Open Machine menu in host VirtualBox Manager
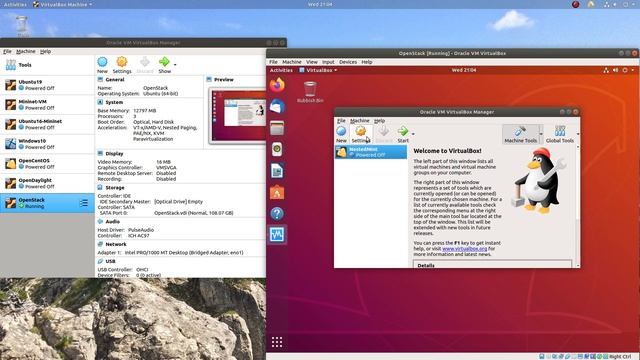 click(x=26, y=51)
